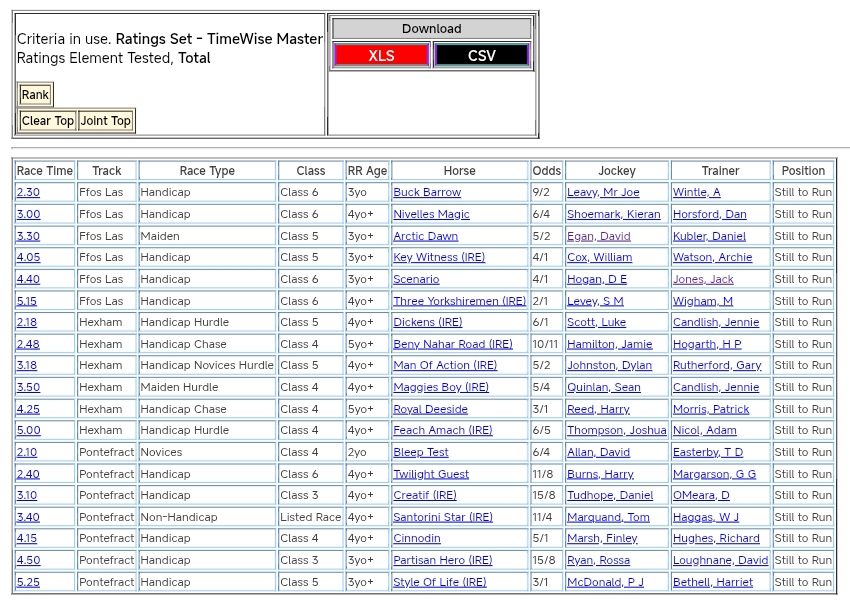Open jockey Tudhope, Daniel's profile

pyautogui.click(x=610, y=496)
